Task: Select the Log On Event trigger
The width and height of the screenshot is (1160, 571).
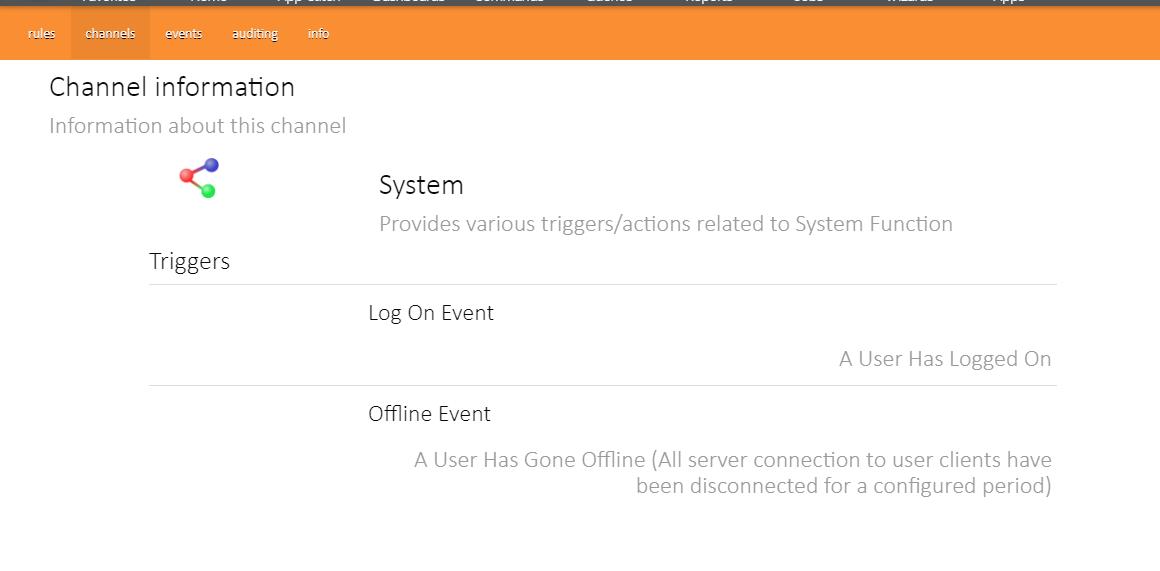Action: tap(431, 313)
